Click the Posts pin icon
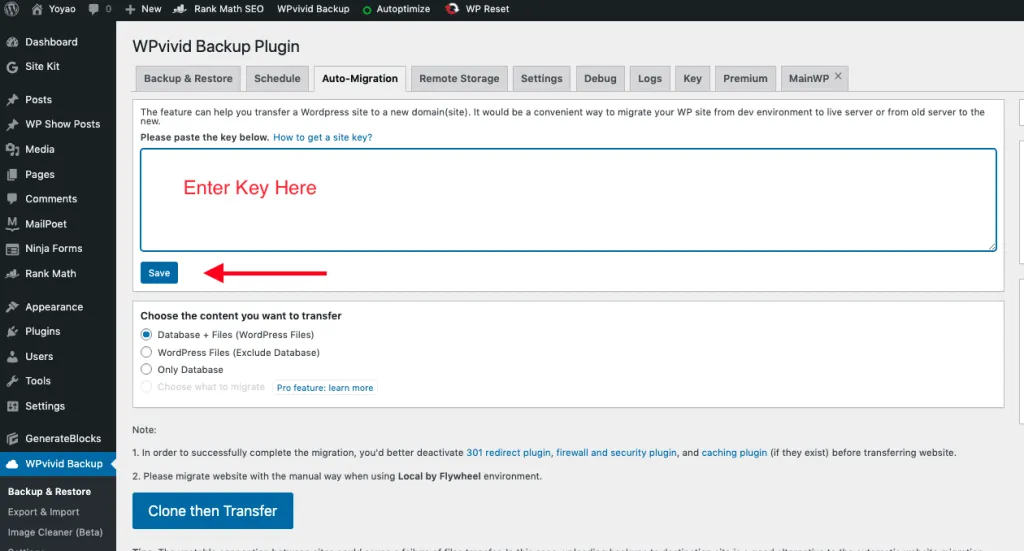Image resolution: width=1024 pixels, height=551 pixels. 12,100
